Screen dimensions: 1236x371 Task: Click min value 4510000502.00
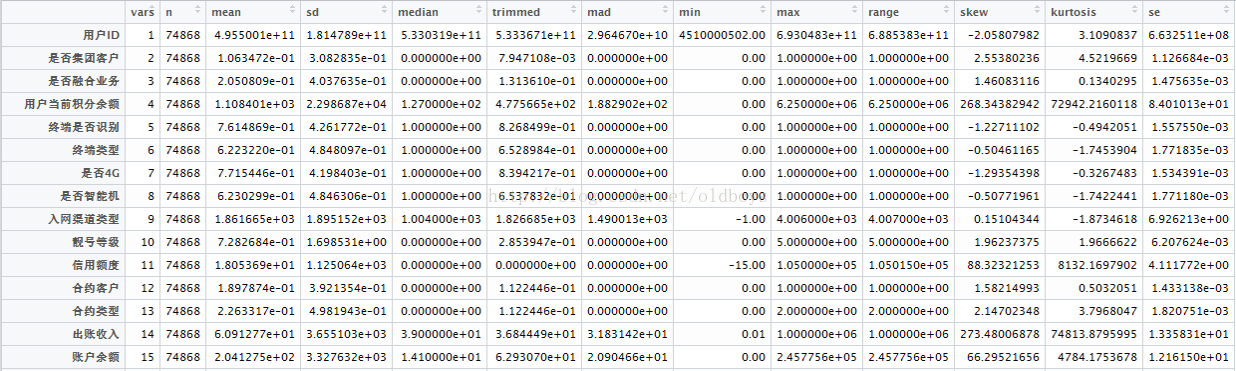[x=723, y=36]
